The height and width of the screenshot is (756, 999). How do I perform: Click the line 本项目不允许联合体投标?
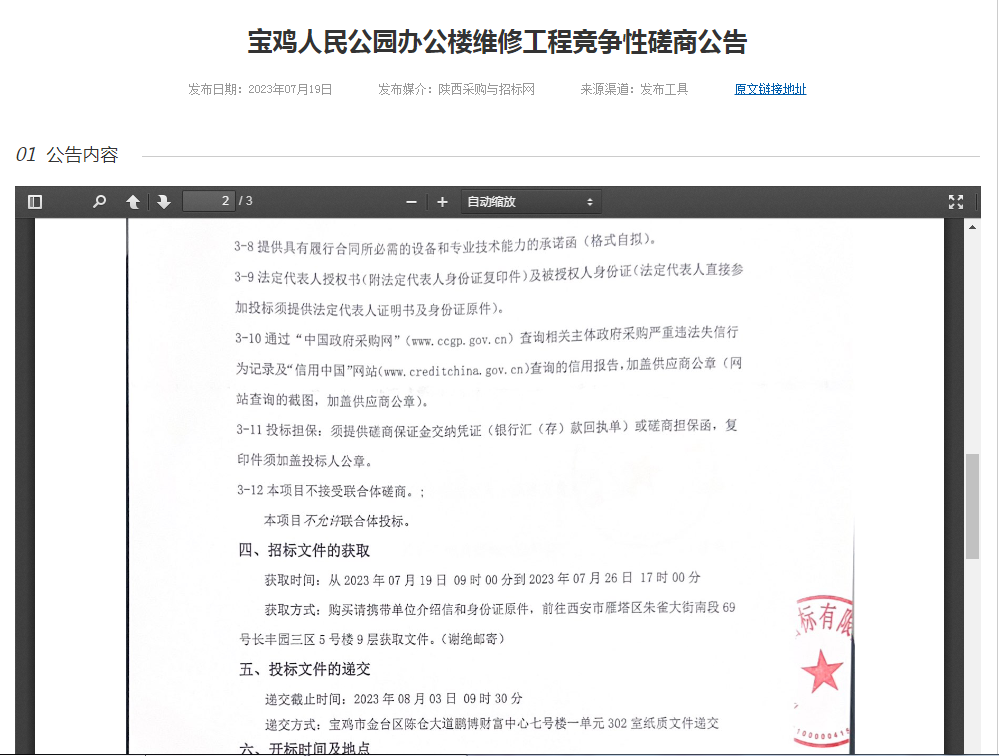[x=337, y=520]
